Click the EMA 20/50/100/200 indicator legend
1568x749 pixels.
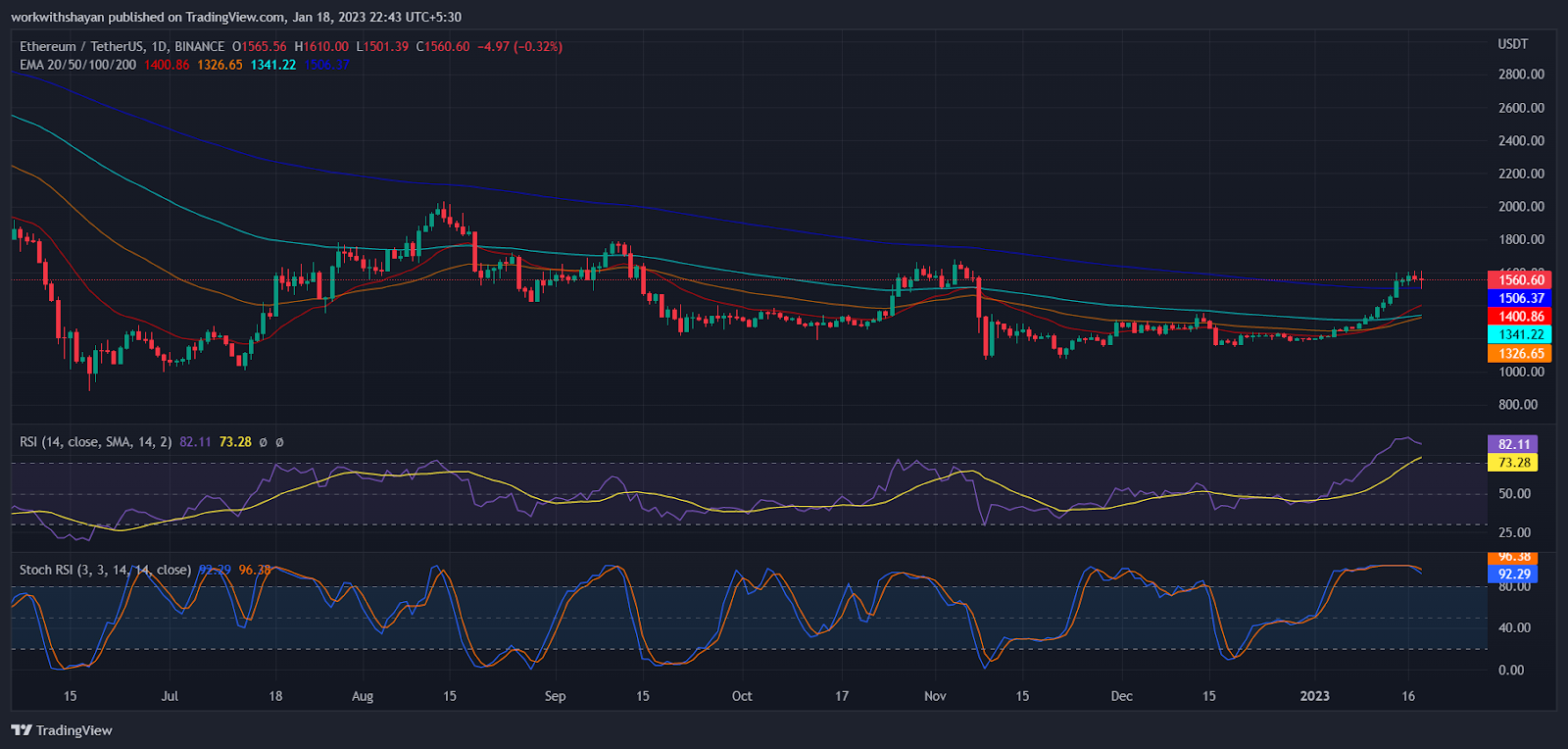[x=77, y=65]
